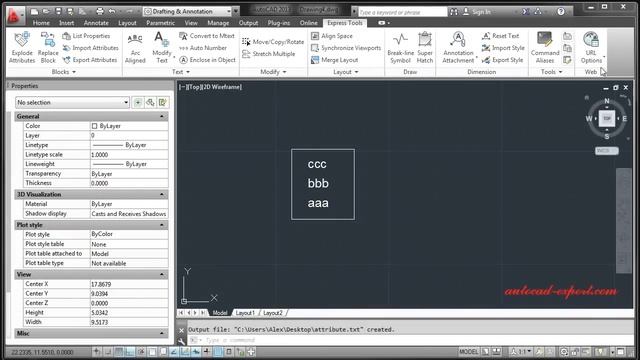This screenshot has height=360, width=640.
Task: Click the Explode Attributes tool
Action: pos(22,47)
